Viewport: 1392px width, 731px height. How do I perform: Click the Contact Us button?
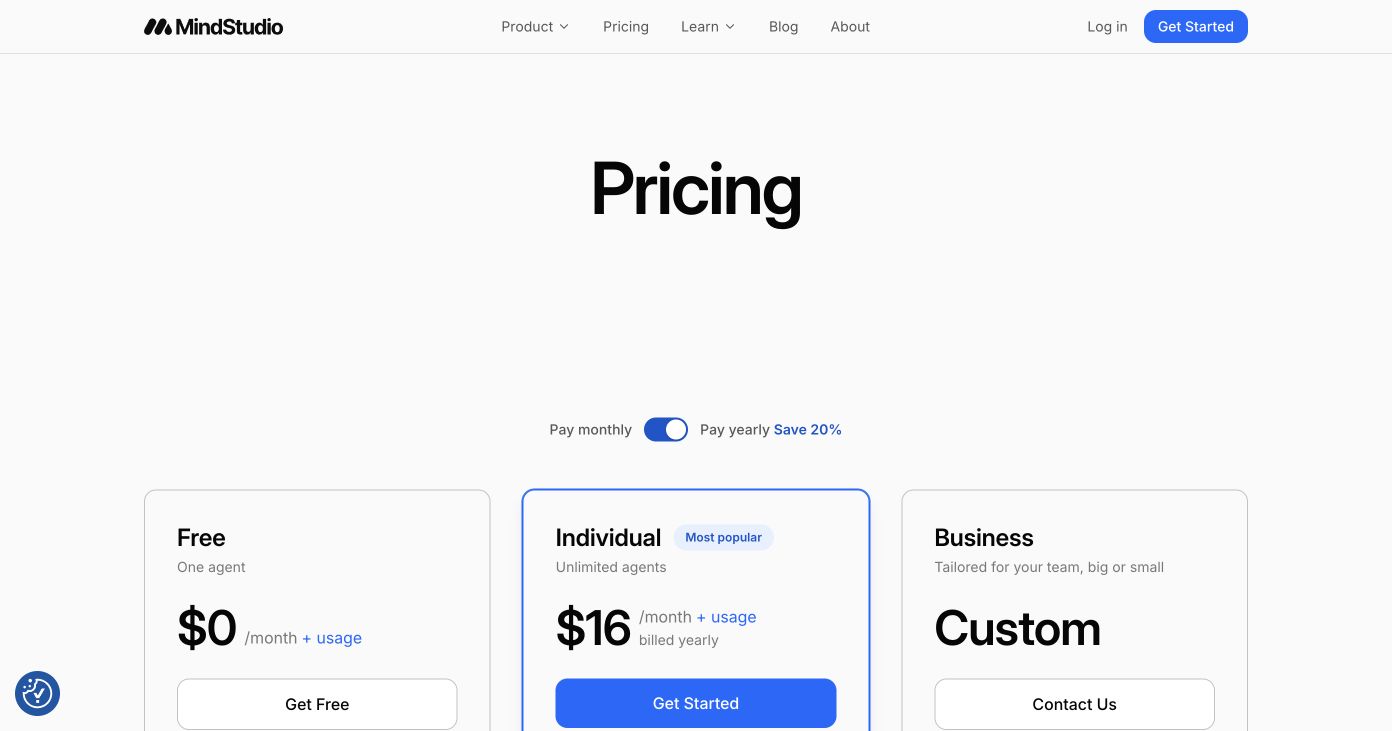coord(1075,704)
